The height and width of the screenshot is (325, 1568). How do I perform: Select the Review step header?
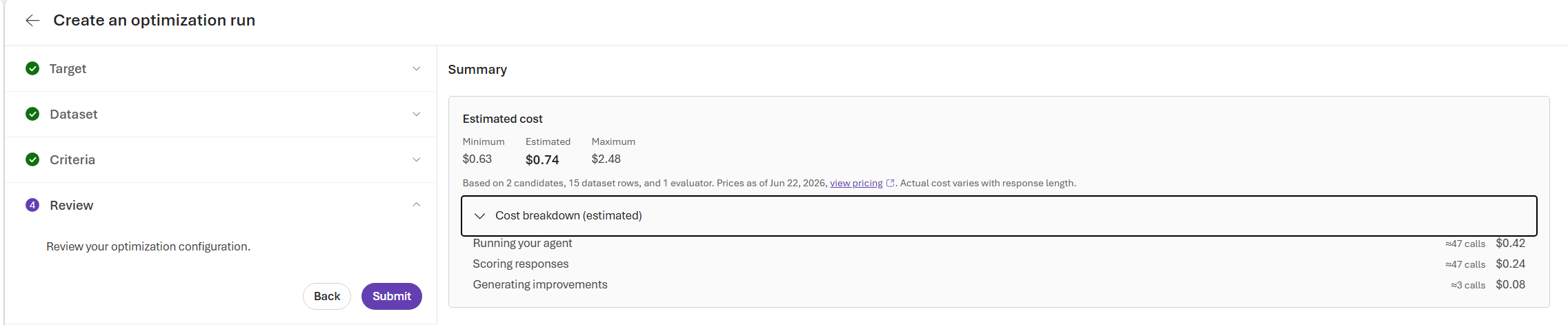click(x=221, y=205)
